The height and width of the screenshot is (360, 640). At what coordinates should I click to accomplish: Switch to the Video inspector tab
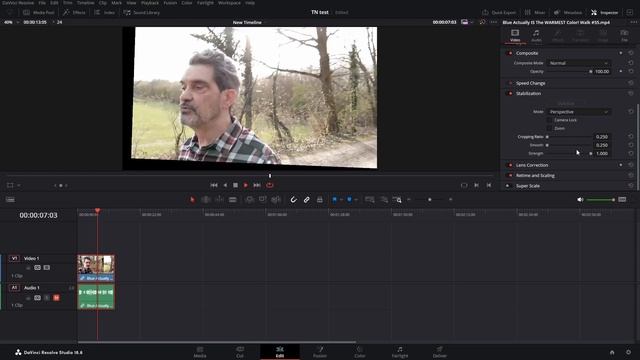[515, 36]
